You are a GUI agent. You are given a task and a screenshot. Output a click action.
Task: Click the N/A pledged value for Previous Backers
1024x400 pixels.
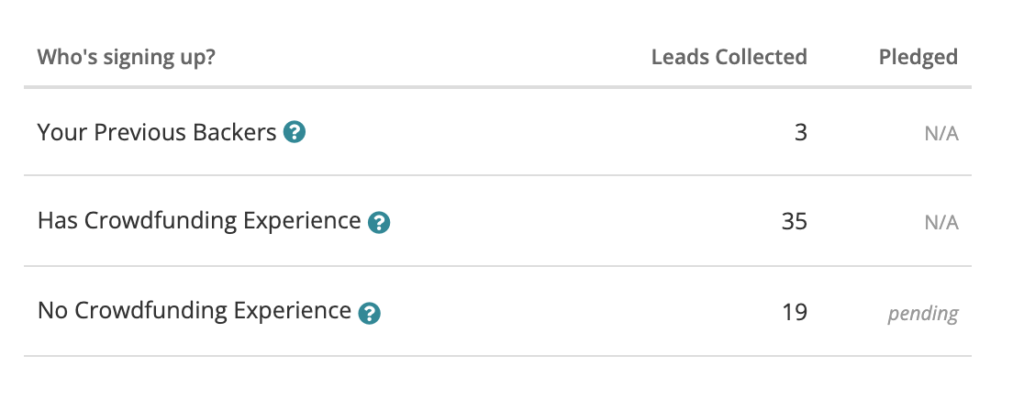[x=941, y=134]
